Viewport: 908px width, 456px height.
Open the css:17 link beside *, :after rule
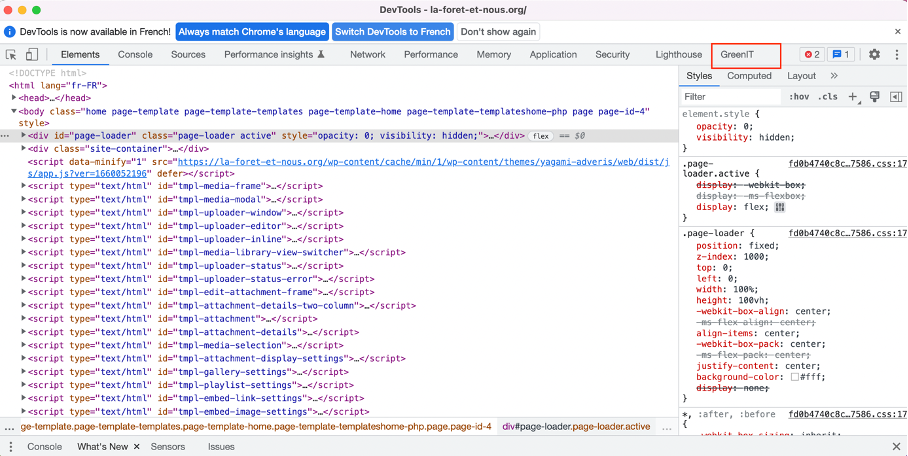[848, 414]
